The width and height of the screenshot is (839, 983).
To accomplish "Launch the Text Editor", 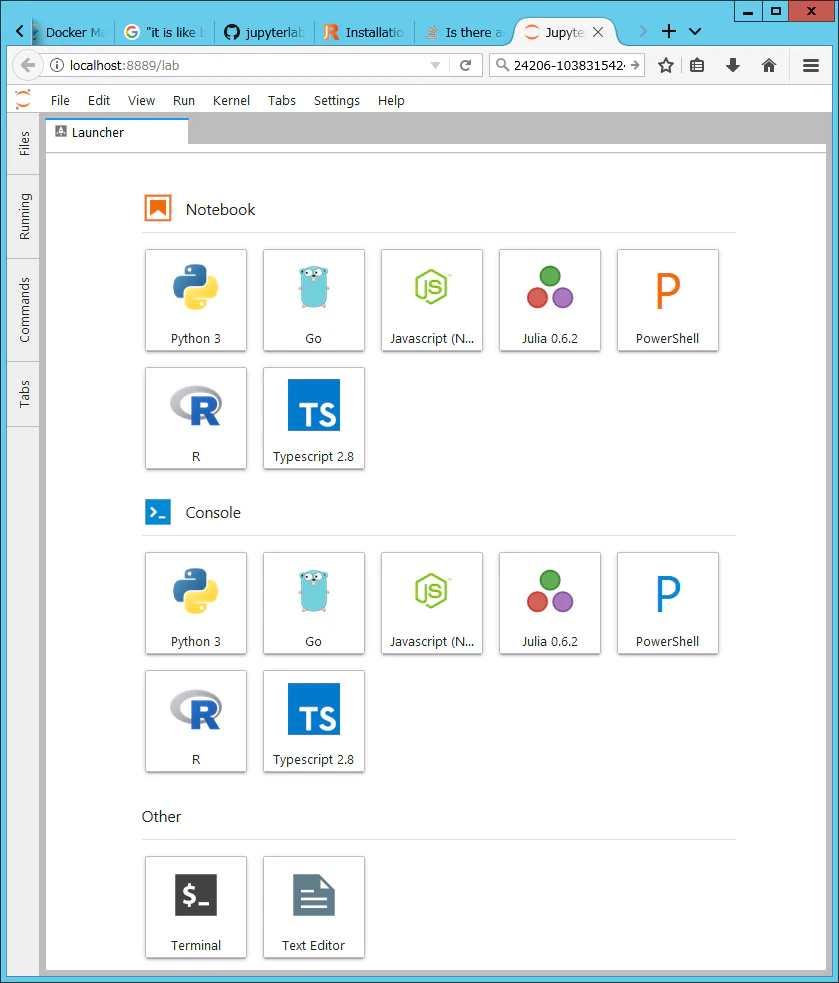I will [x=314, y=907].
